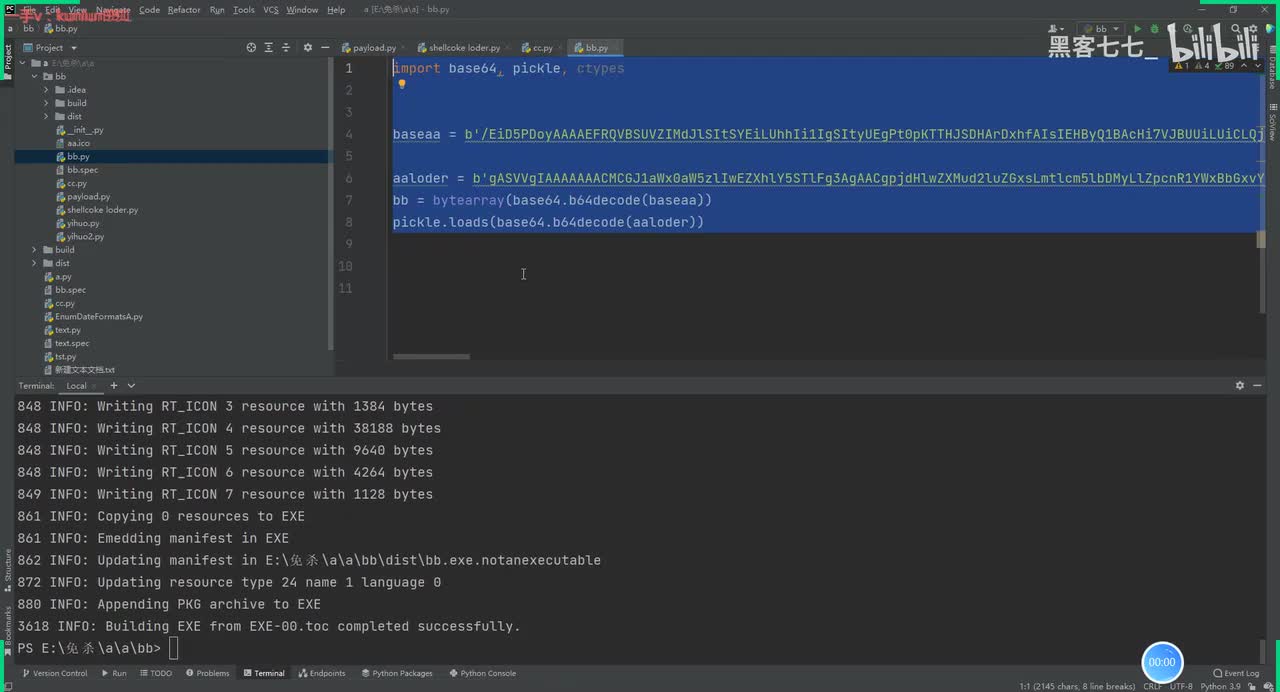Open Python Packages tool window
The image size is (1280, 692).
point(397,673)
